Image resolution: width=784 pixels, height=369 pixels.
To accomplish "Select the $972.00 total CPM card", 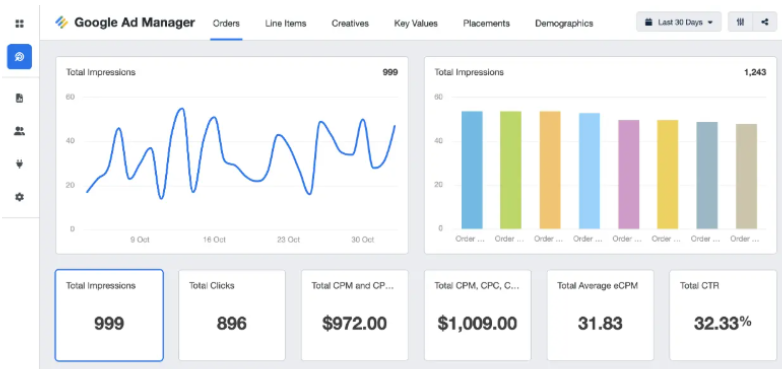I will [354, 315].
